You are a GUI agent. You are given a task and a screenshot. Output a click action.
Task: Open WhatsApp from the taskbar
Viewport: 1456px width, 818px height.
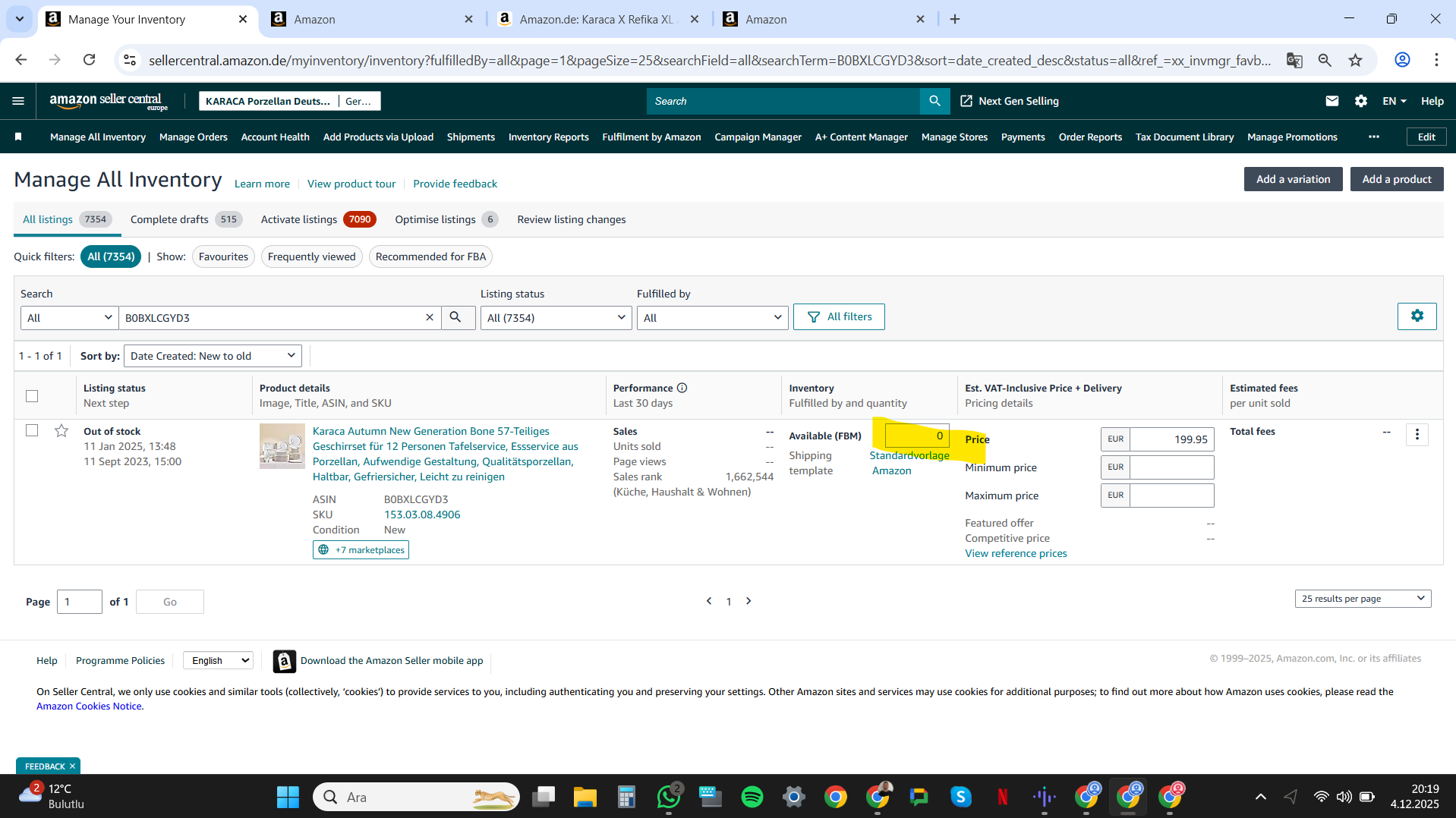tap(669, 797)
